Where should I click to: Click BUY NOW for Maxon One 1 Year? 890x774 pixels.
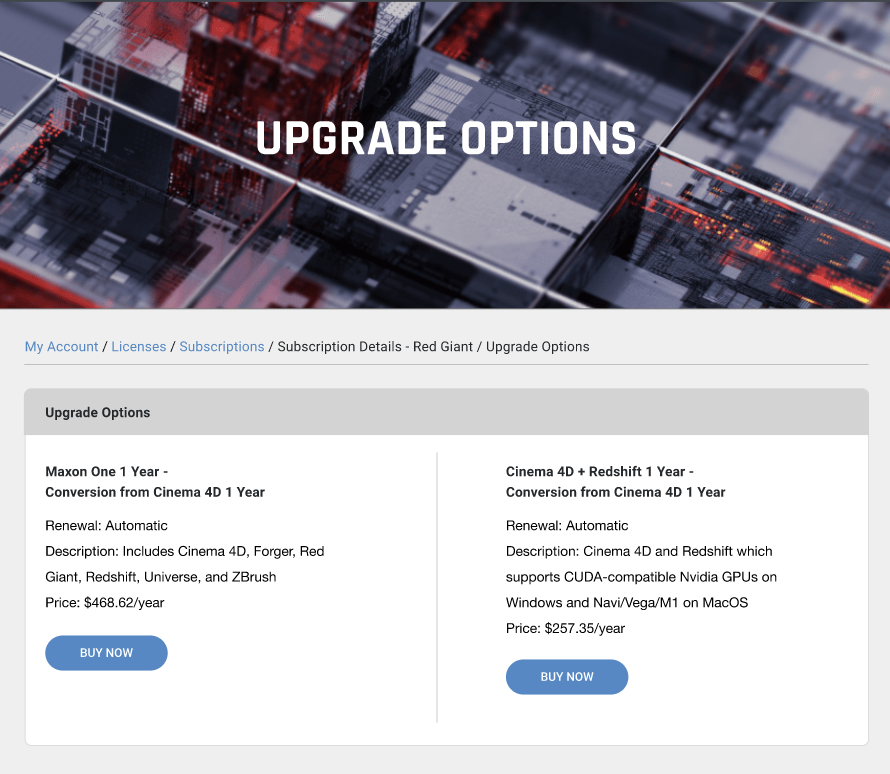(106, 653)
